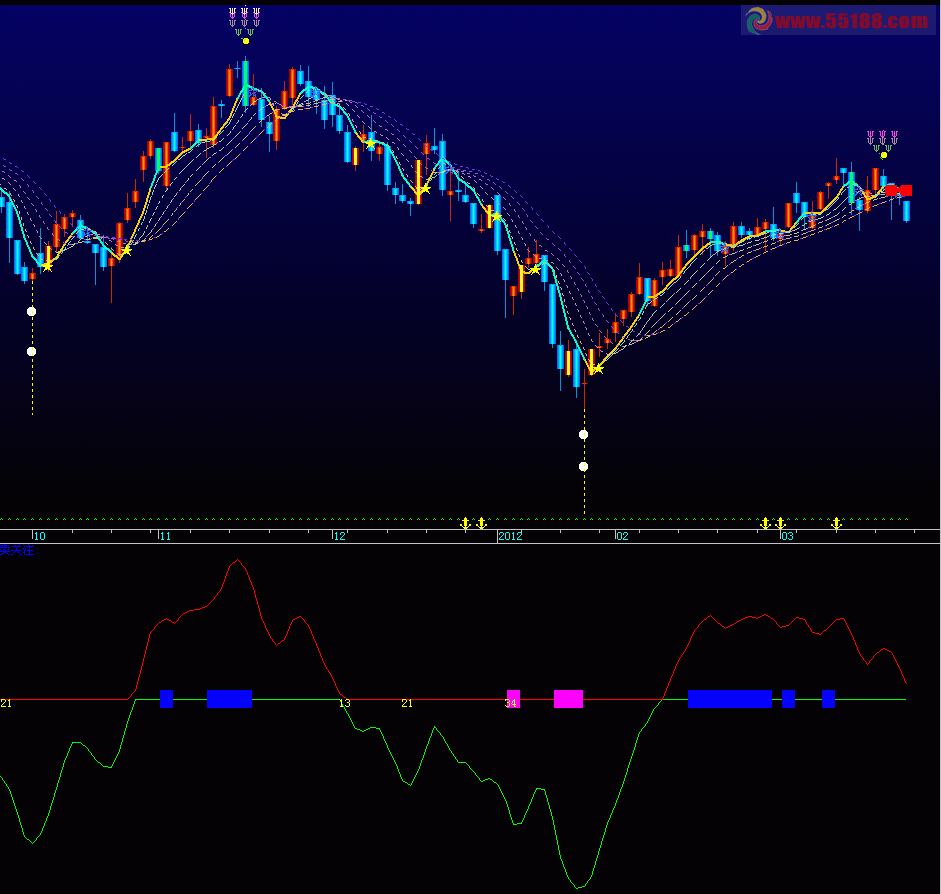The width and height of the screenshot is (941, 894).
Task: Click the number 34 on the narrow magenta bar
Action: point(511,704)
